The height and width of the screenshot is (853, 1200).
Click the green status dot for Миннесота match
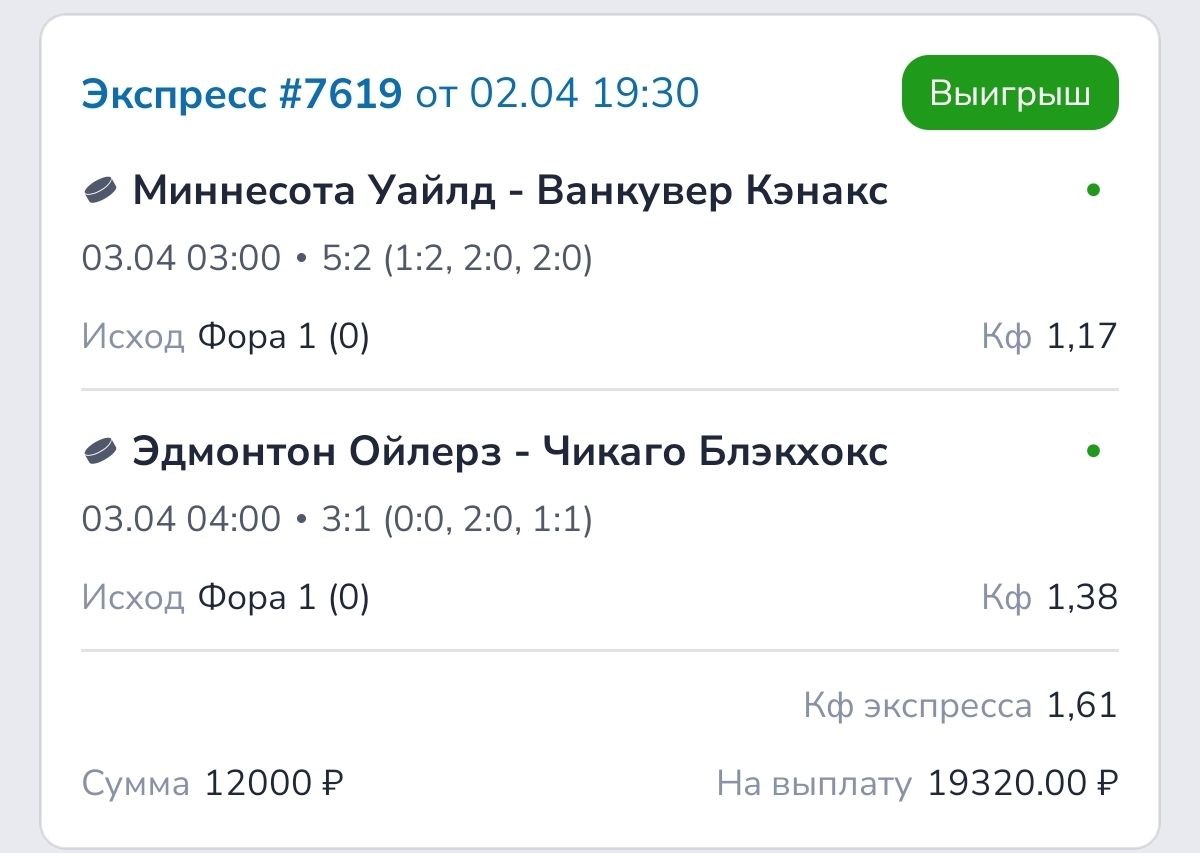1093,190
